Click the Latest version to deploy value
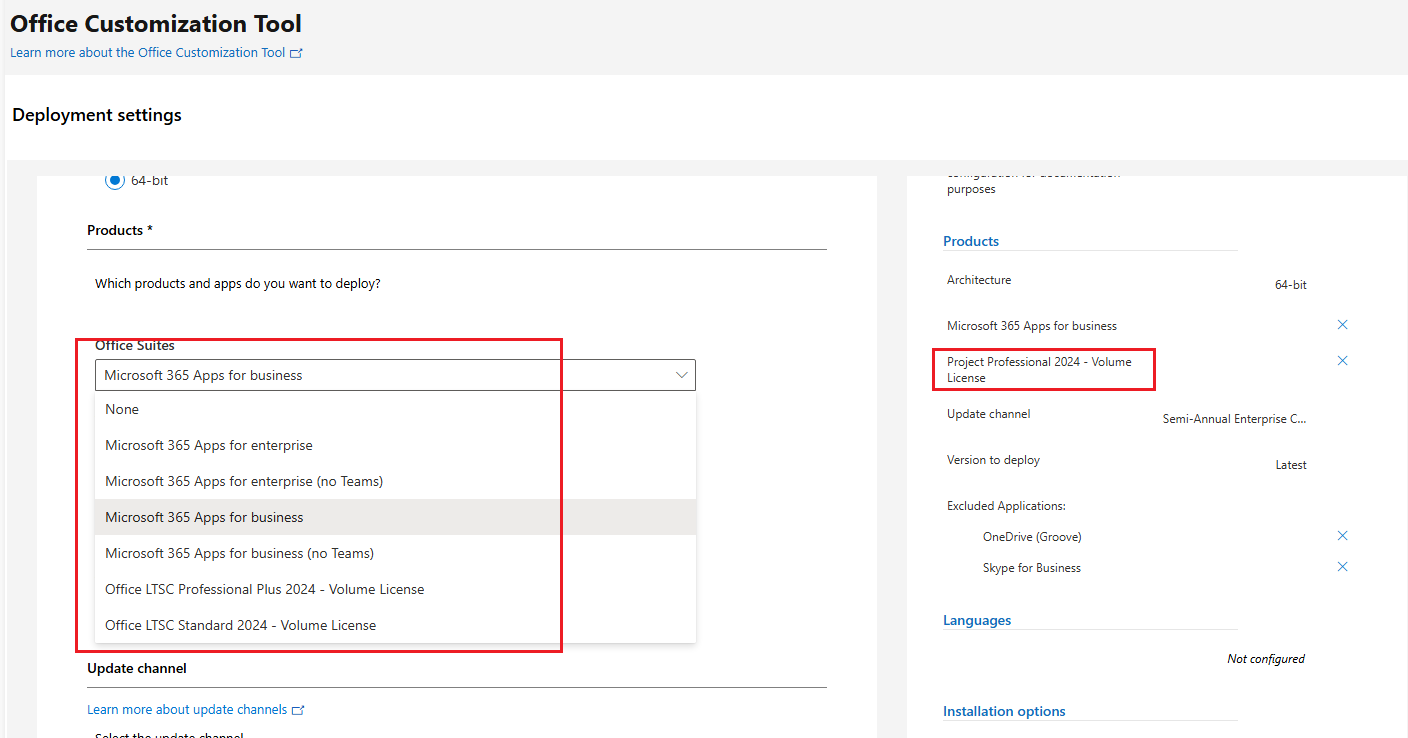 (1291, 465)
